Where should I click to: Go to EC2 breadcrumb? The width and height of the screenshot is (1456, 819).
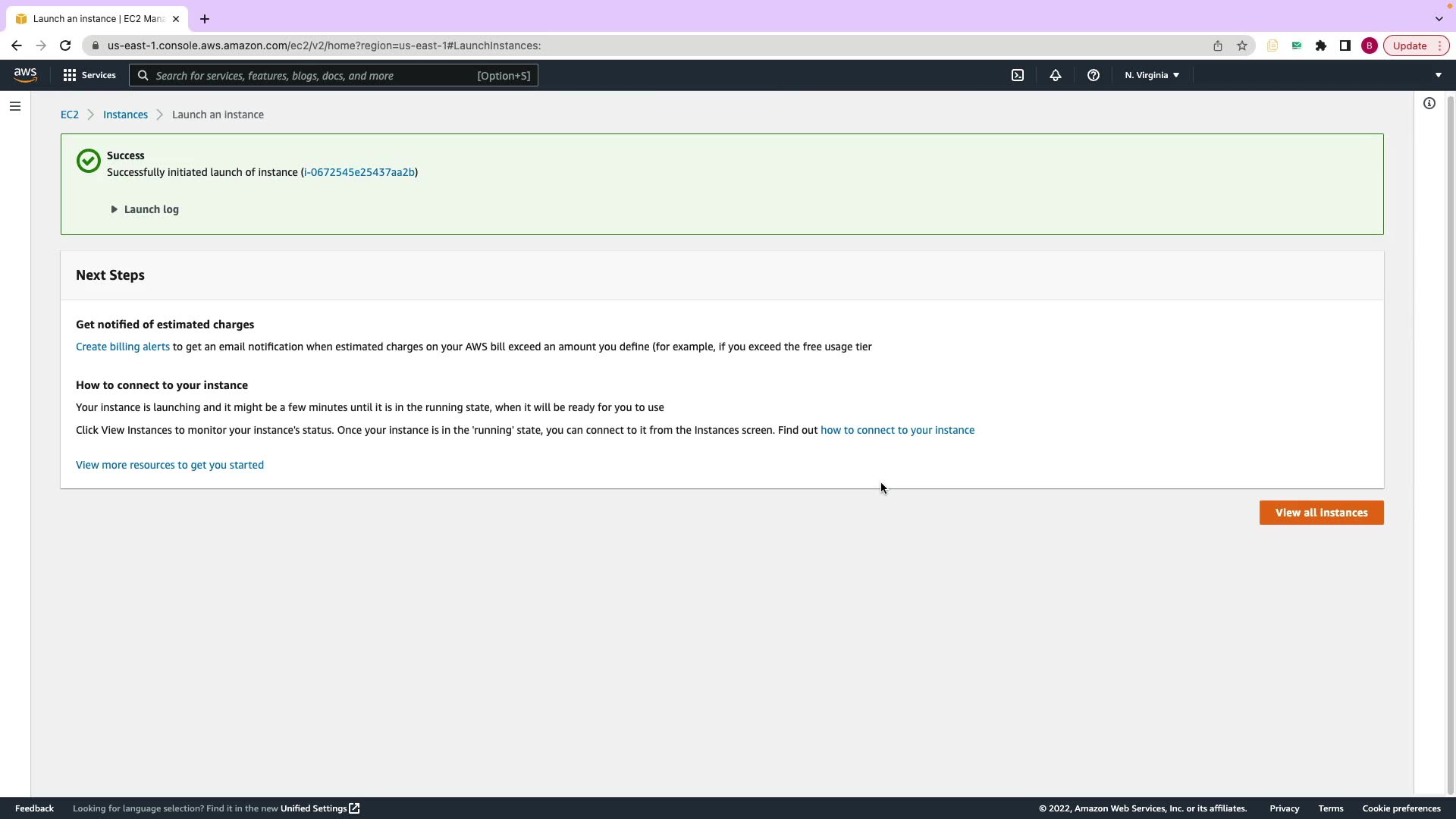pos(69,115)
